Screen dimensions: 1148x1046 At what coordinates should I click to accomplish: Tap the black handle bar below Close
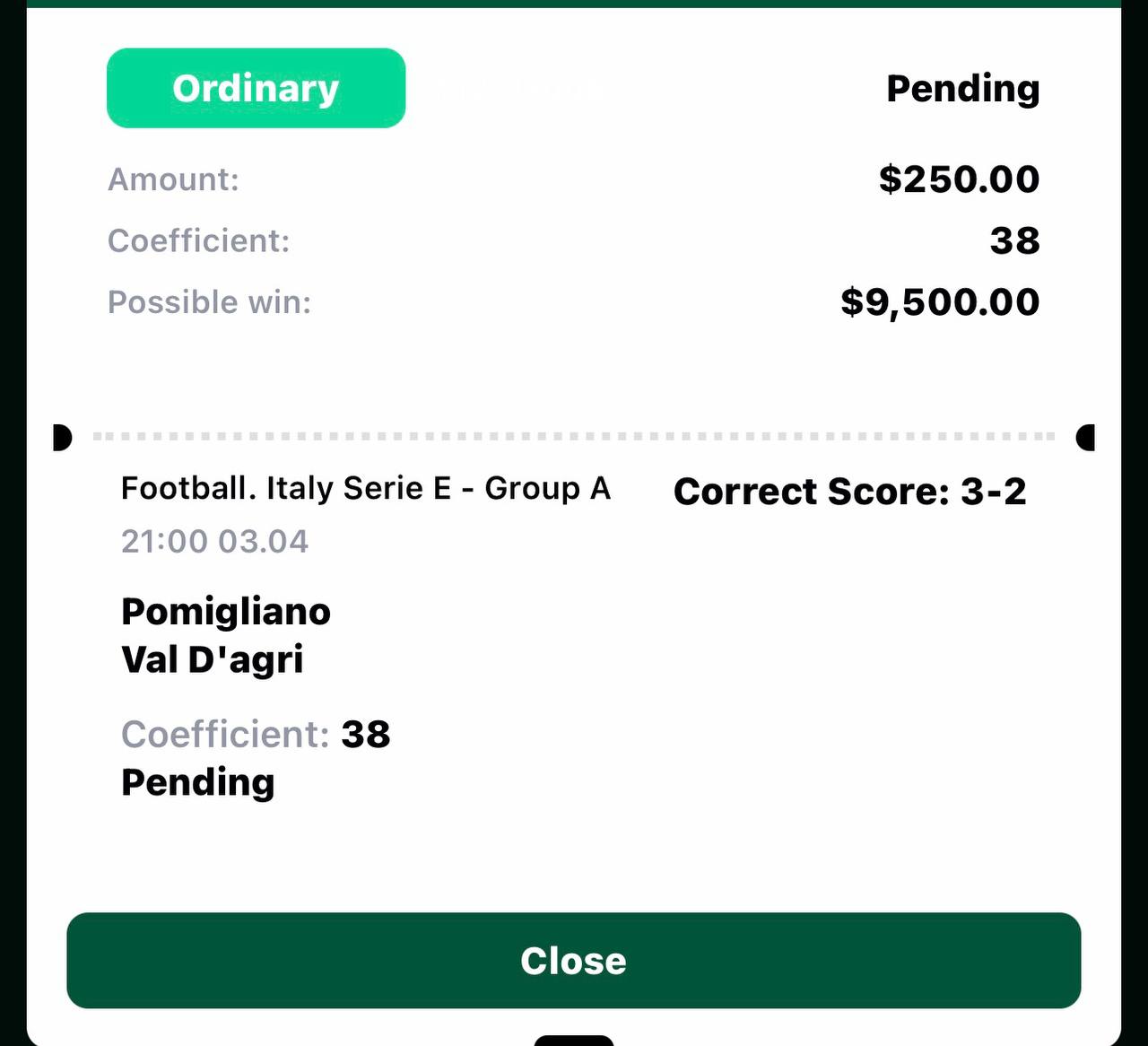click(x=574, y=1041)
